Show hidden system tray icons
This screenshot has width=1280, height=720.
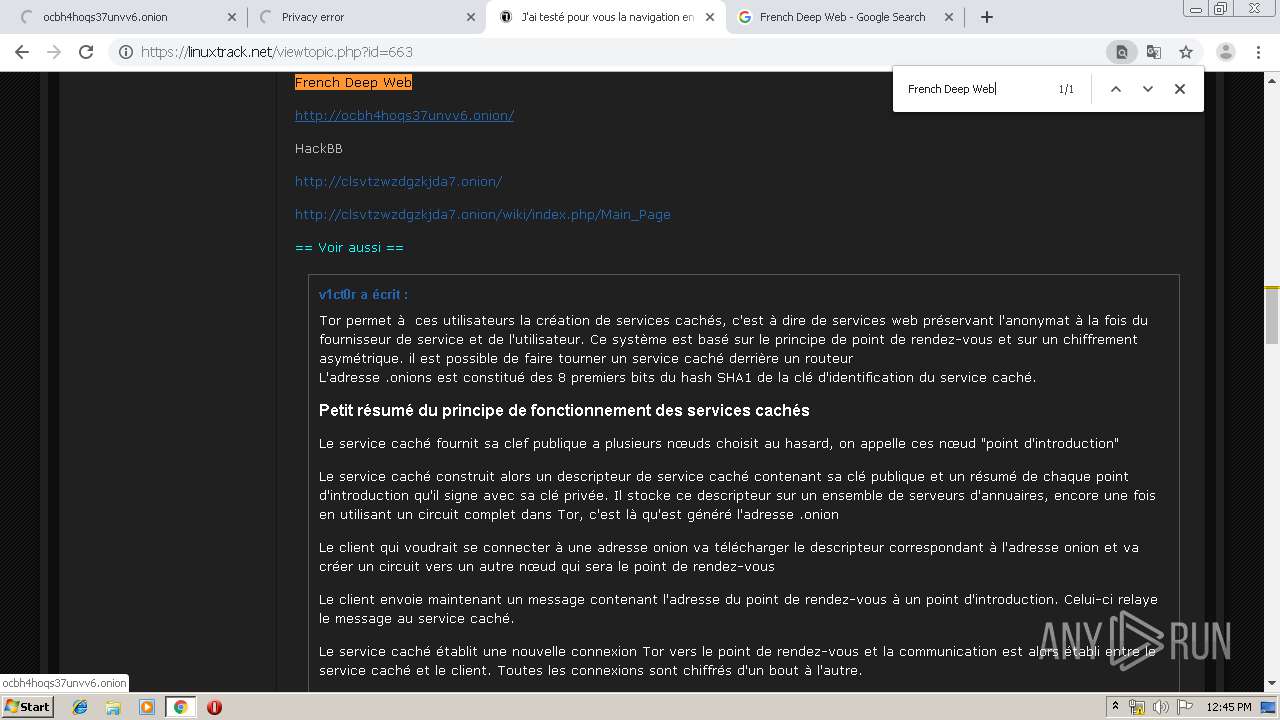1115,707
